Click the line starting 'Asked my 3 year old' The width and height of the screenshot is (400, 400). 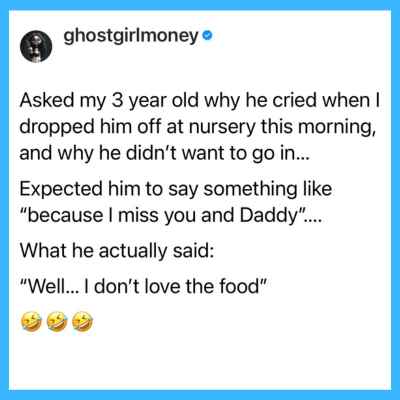[x=200, y=101]
